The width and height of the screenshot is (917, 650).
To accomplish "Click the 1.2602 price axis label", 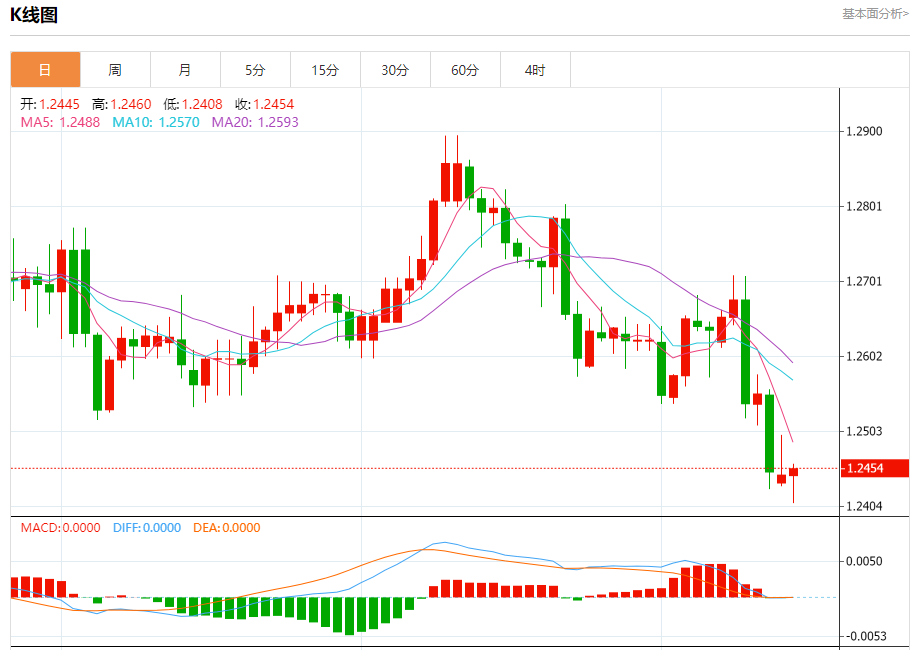I will point(864,356).
